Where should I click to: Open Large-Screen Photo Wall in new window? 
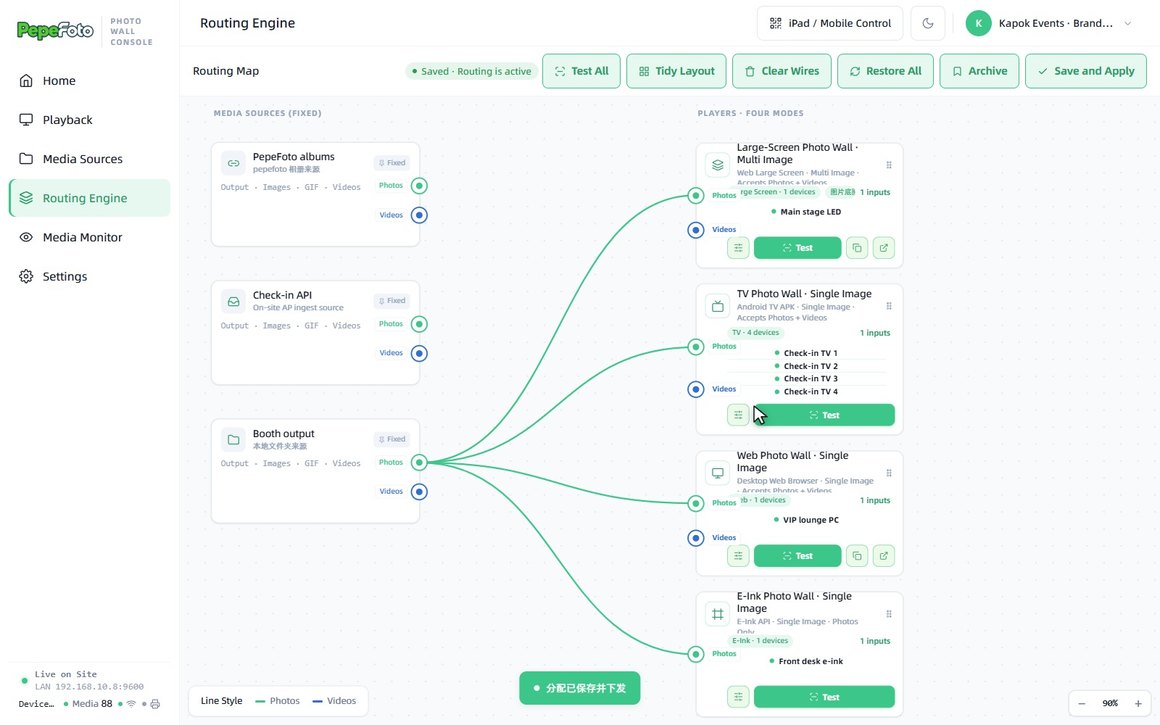tap(883, 248)
